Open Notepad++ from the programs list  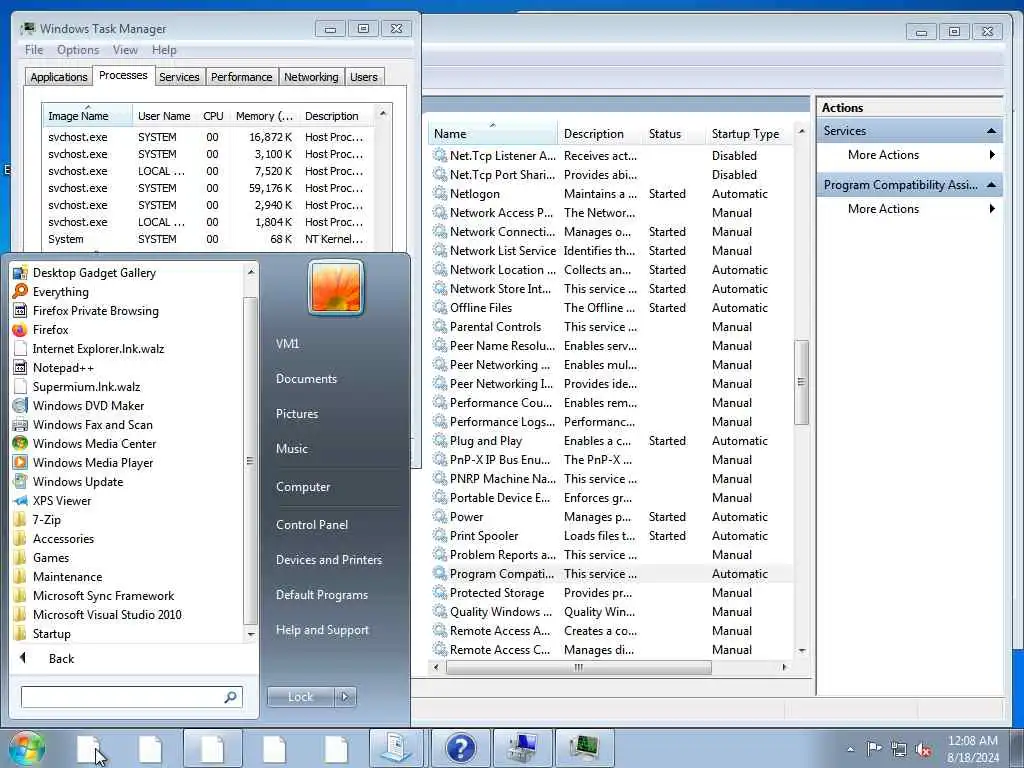coord(63,368)
